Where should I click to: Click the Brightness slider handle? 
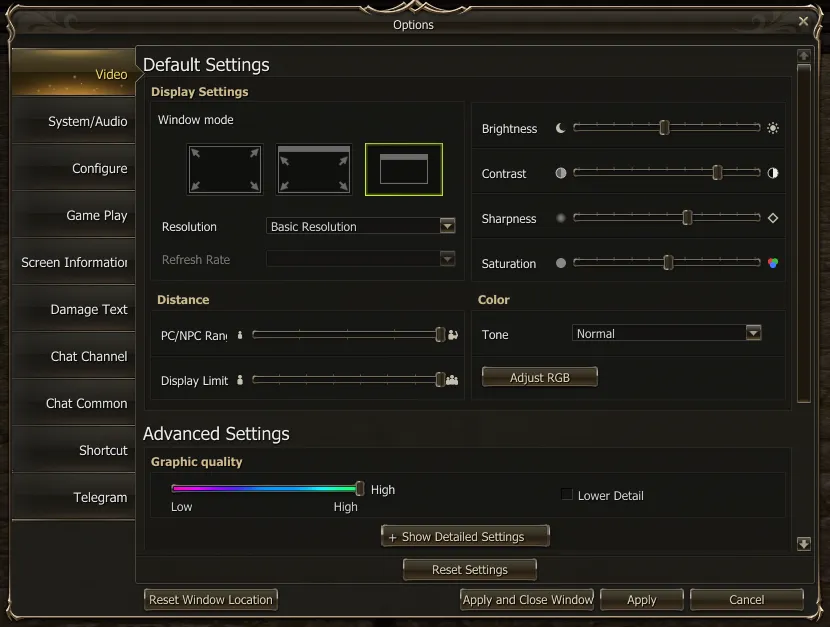(x=664, y=128)
